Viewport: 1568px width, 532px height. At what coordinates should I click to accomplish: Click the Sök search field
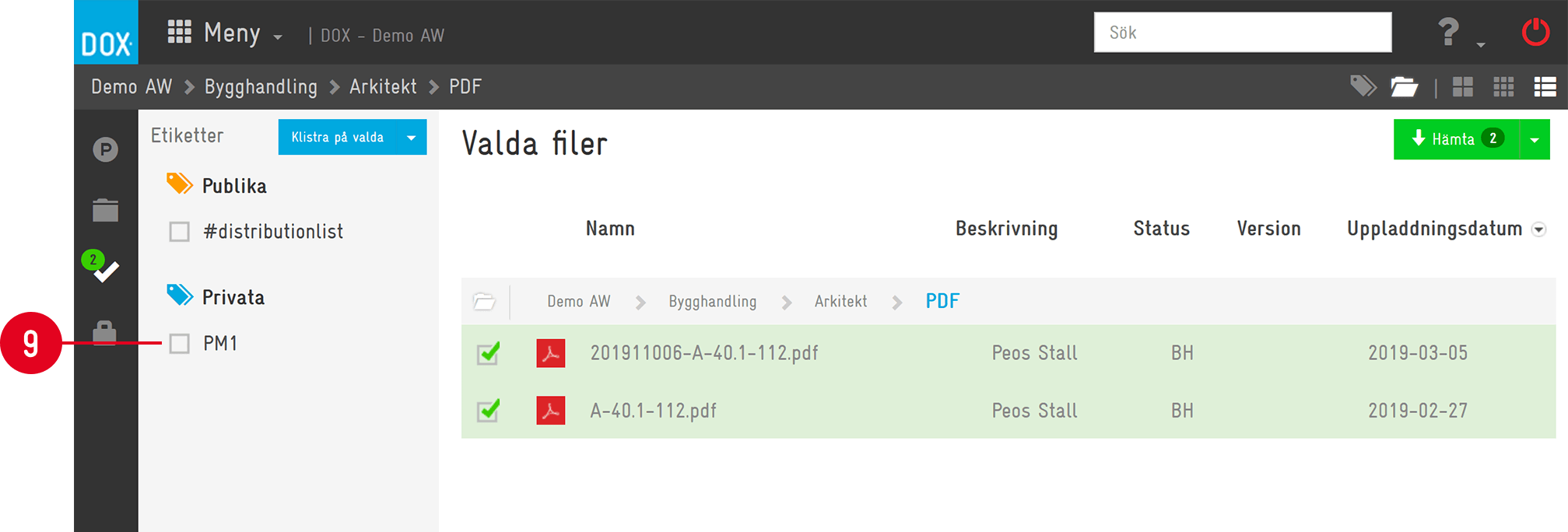[1243, 33]
